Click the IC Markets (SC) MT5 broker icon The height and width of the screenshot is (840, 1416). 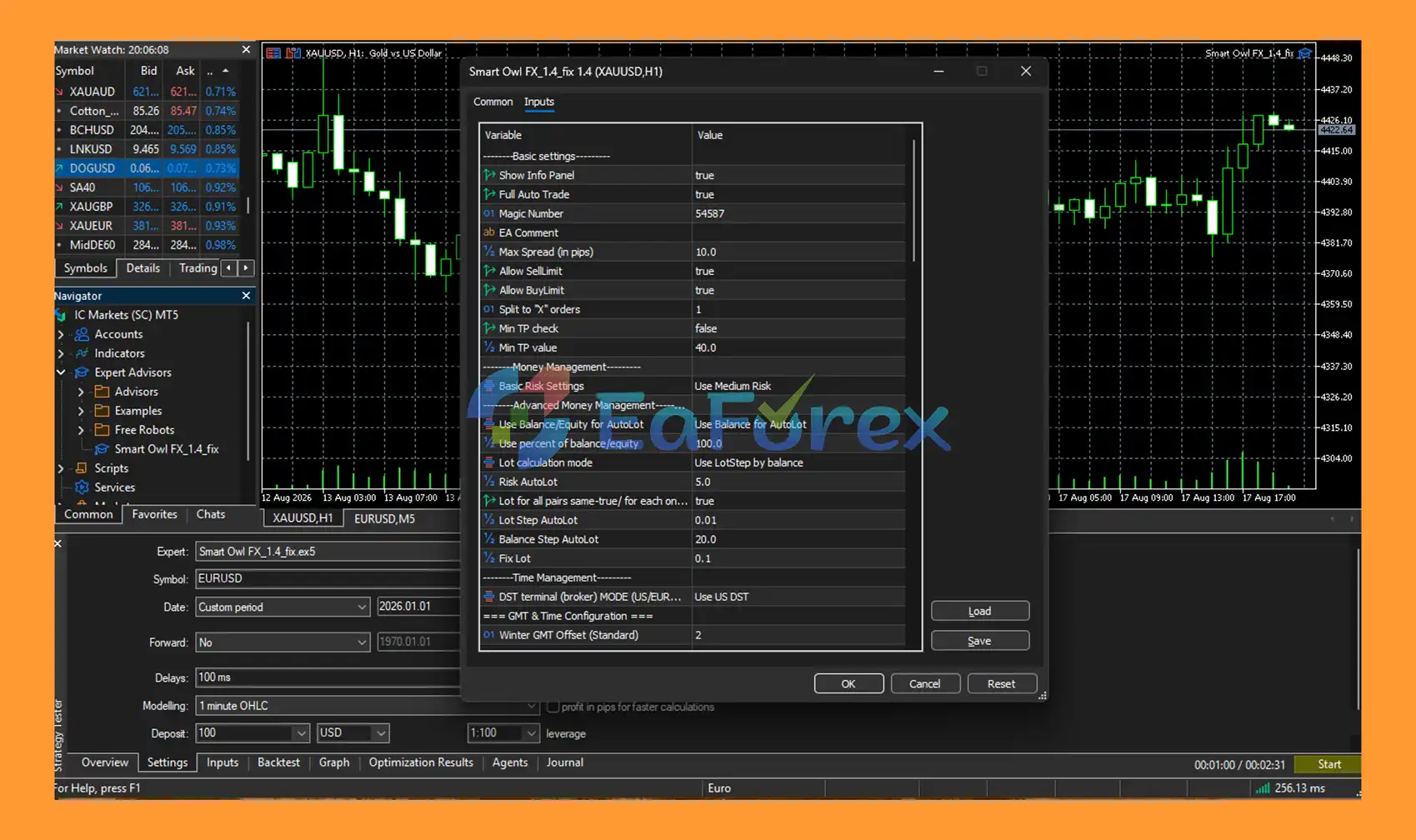pyautogui.click(x=61, y=315)
